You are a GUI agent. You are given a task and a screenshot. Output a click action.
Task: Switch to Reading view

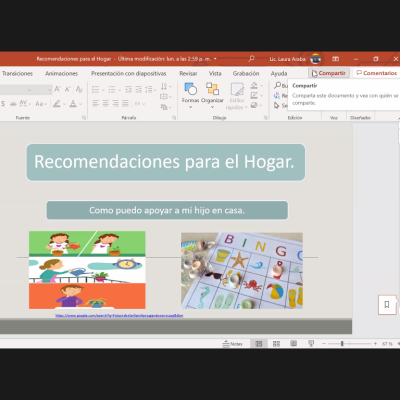pos(294,344)
